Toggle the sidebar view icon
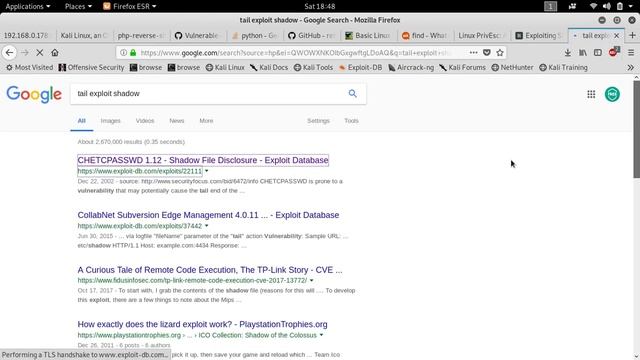The image size is (640, 360). tap(598, 53)
